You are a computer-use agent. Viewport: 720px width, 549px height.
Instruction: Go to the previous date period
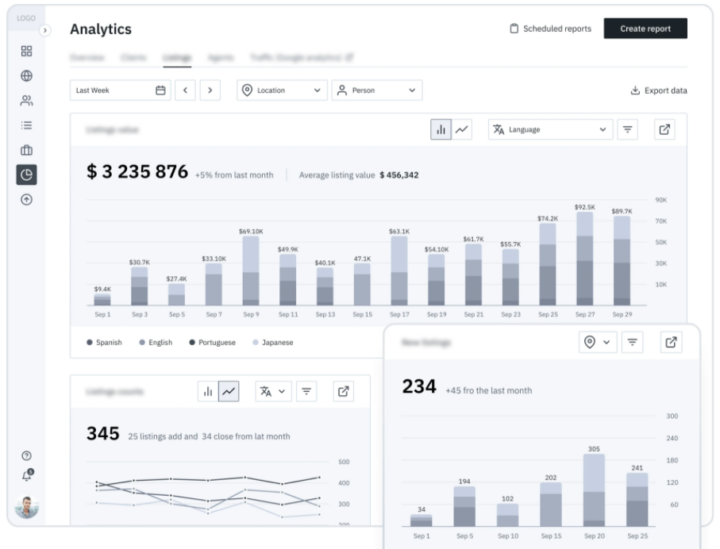[x=185, y=90]
